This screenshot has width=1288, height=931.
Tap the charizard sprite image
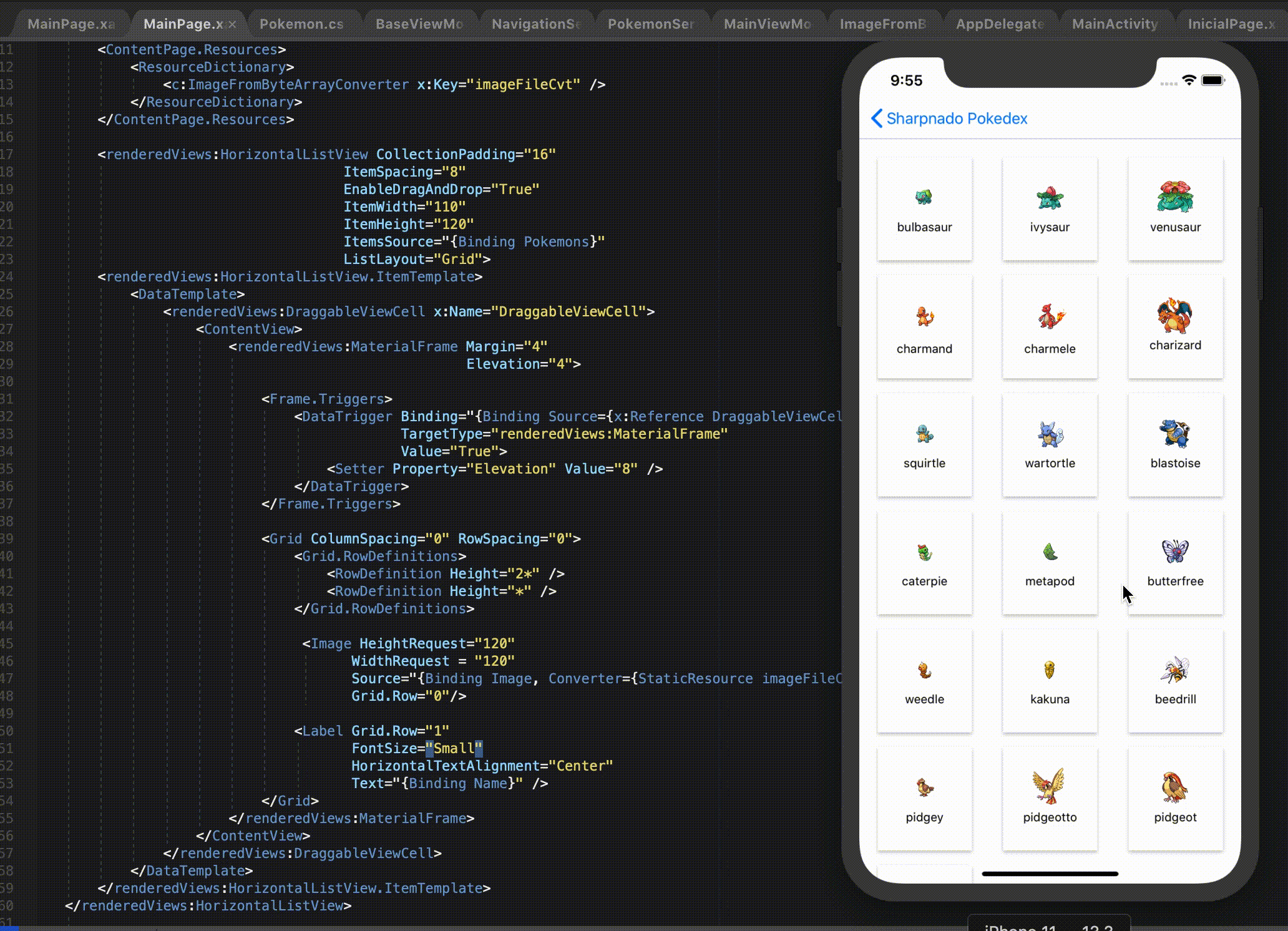point(1174,315)
